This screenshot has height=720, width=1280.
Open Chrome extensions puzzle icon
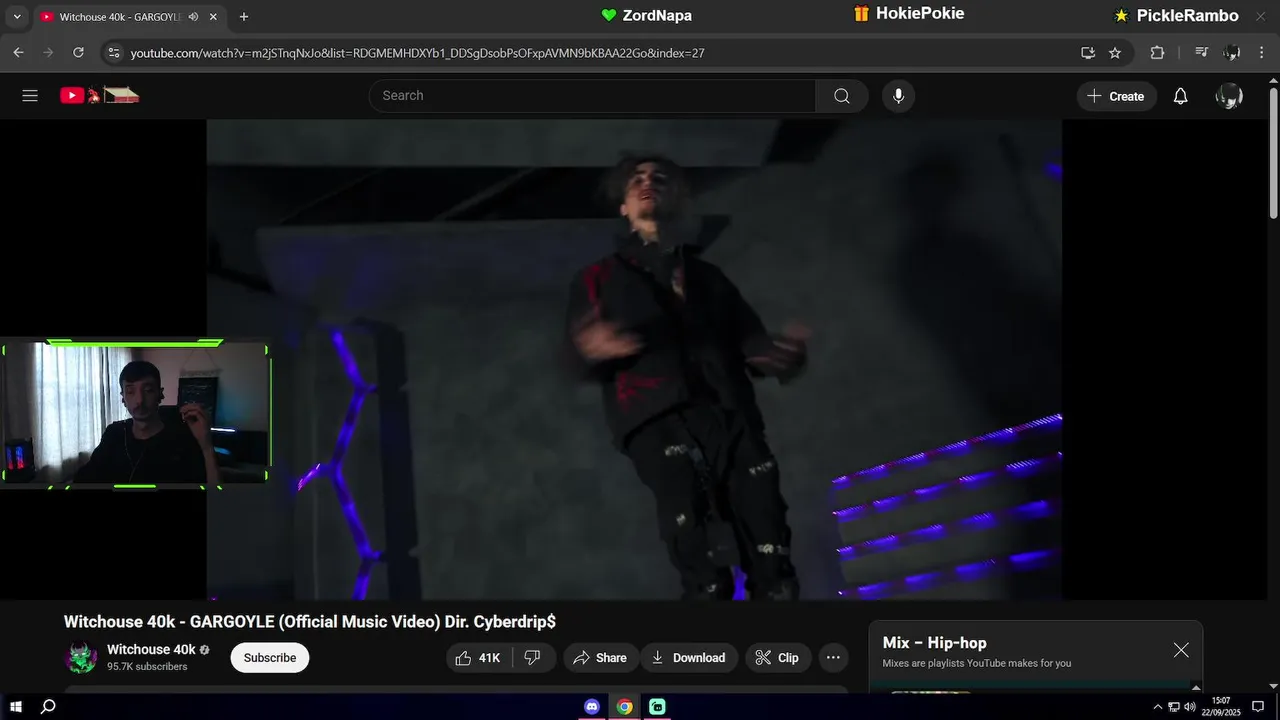point(1157,53)
